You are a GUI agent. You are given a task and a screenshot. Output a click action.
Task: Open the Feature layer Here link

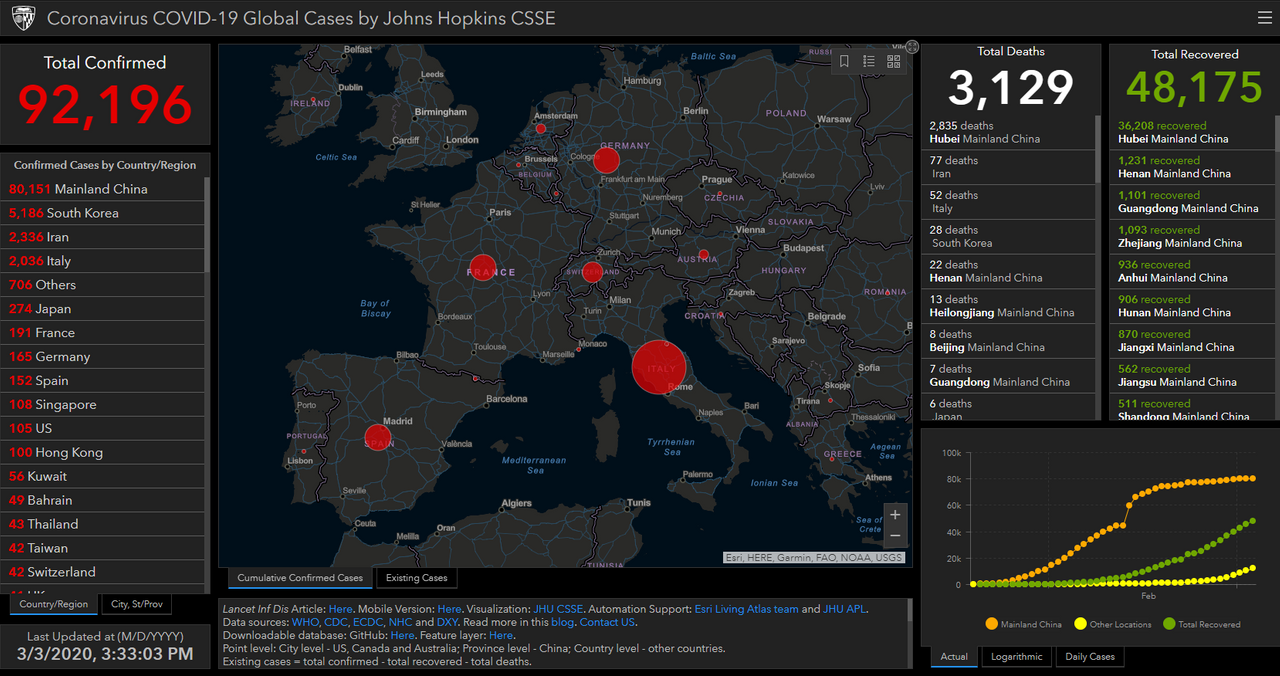coord(501,635)
